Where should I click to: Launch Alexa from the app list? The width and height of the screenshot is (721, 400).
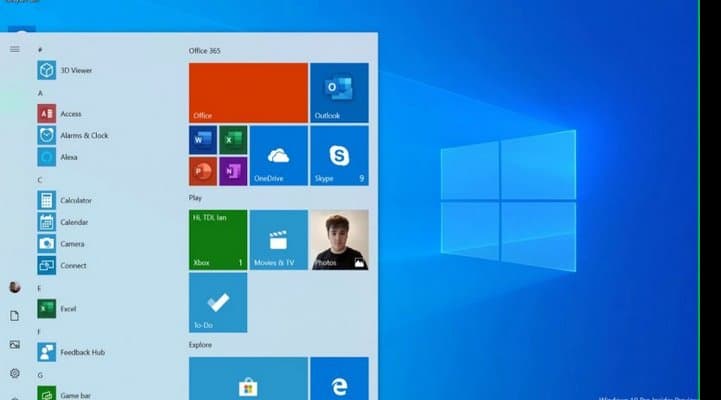(57, 157)
